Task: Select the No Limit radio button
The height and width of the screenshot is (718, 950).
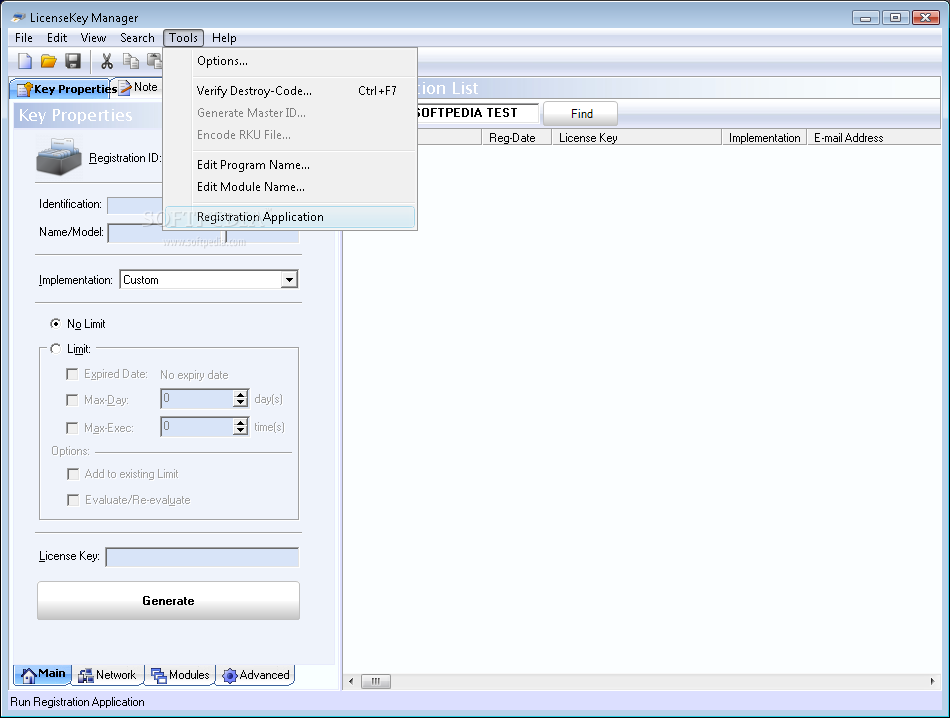Action: (x=55, y=324)
